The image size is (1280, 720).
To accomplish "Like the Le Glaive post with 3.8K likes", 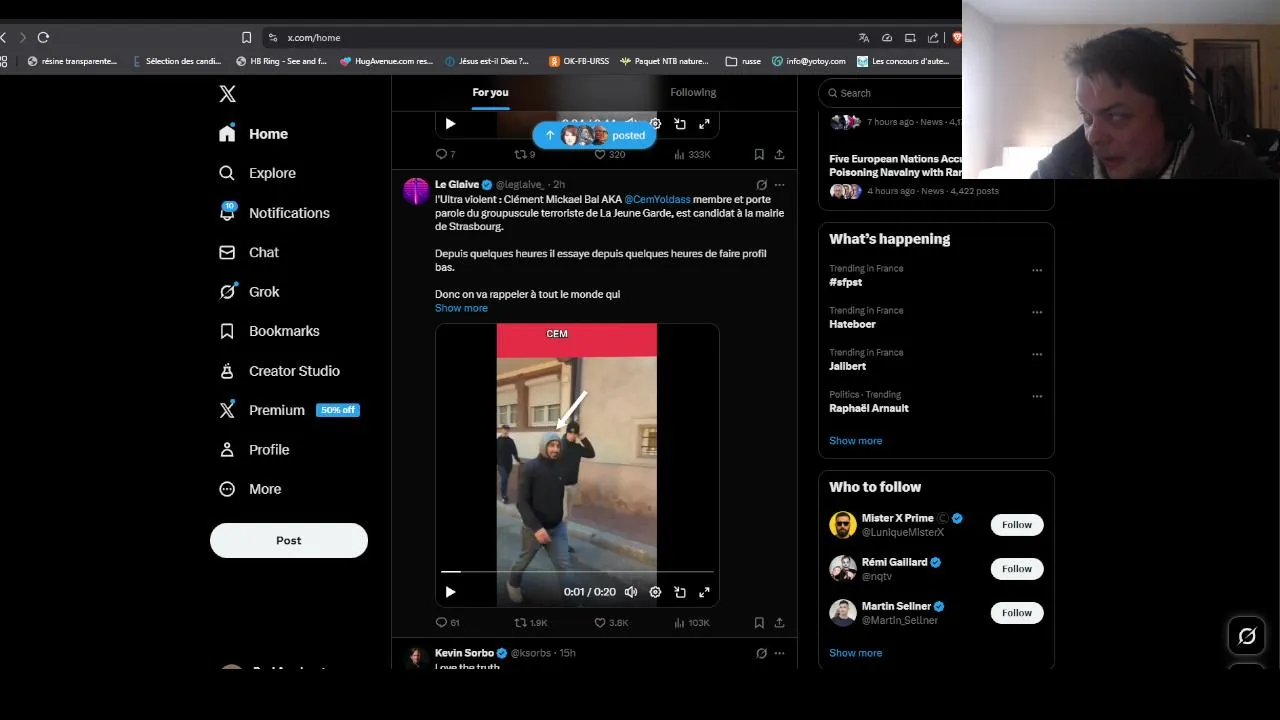I will 611,622.
